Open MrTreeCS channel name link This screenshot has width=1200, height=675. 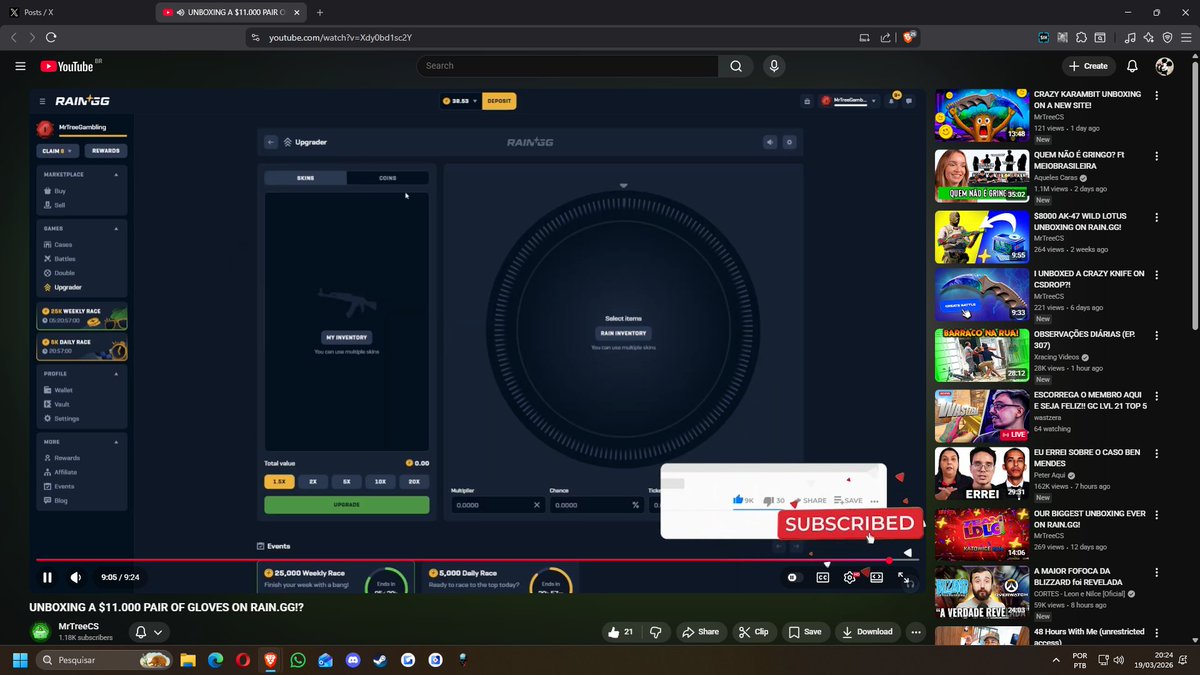[79, 626]
